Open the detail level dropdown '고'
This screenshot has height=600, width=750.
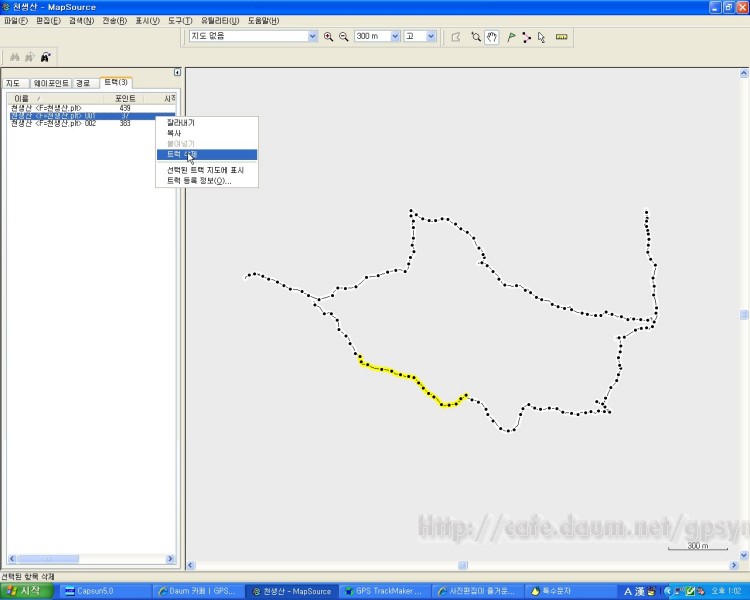point(431,36)
